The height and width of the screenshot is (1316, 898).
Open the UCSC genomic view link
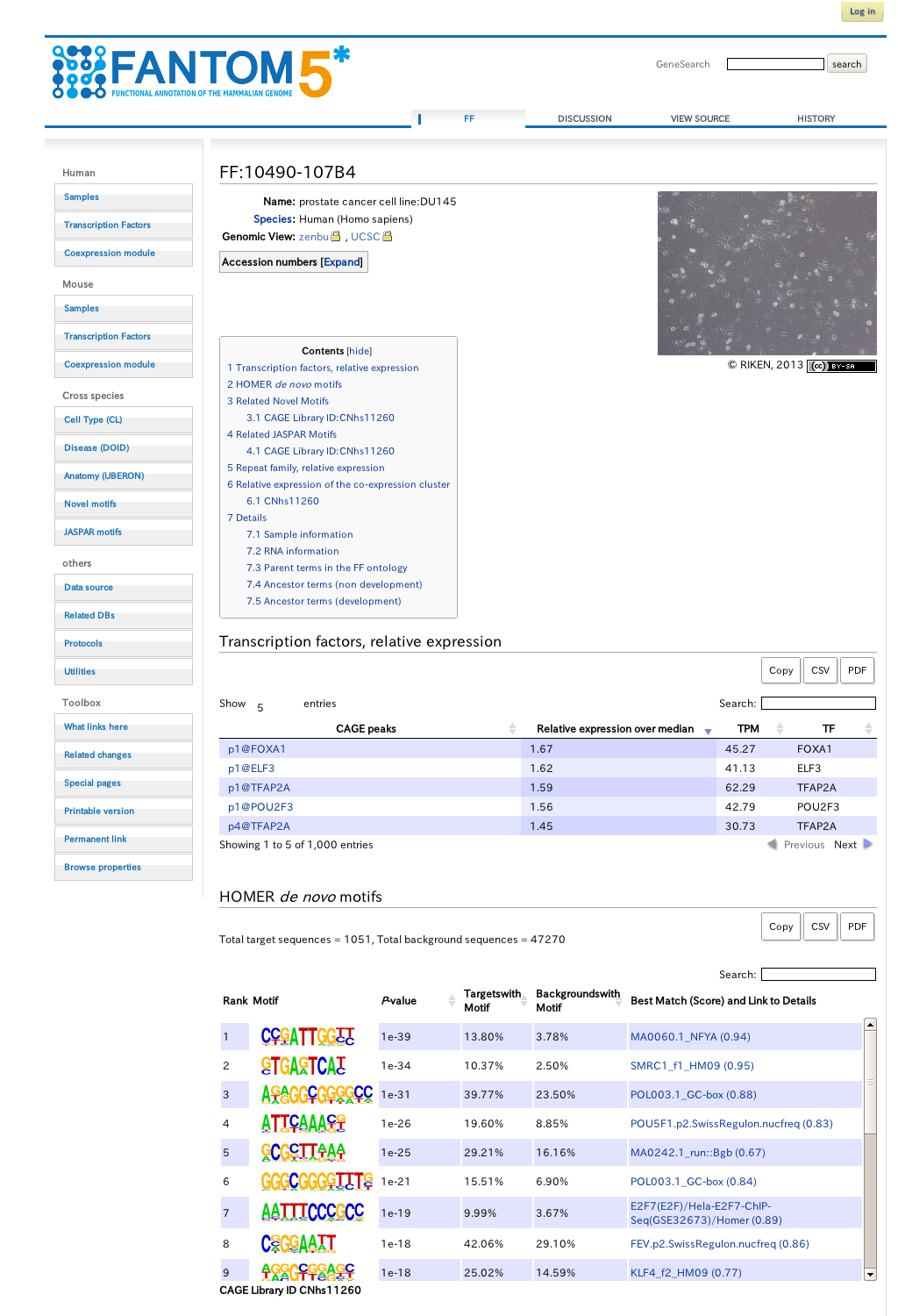[366, 237]
